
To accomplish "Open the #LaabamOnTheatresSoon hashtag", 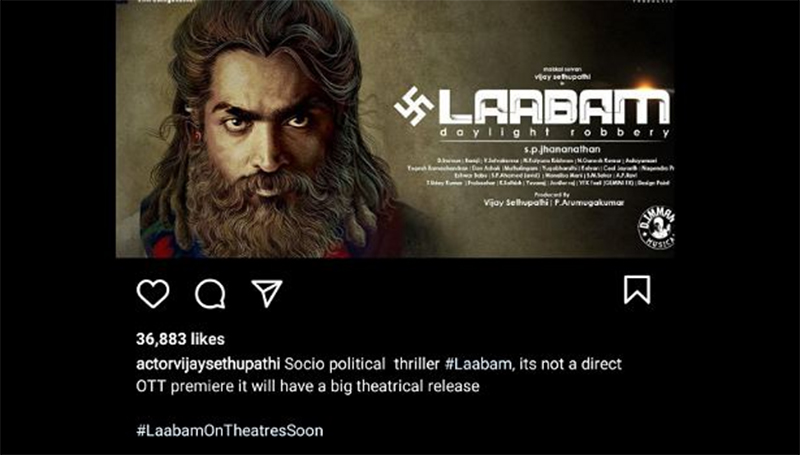I will [230, 431].
